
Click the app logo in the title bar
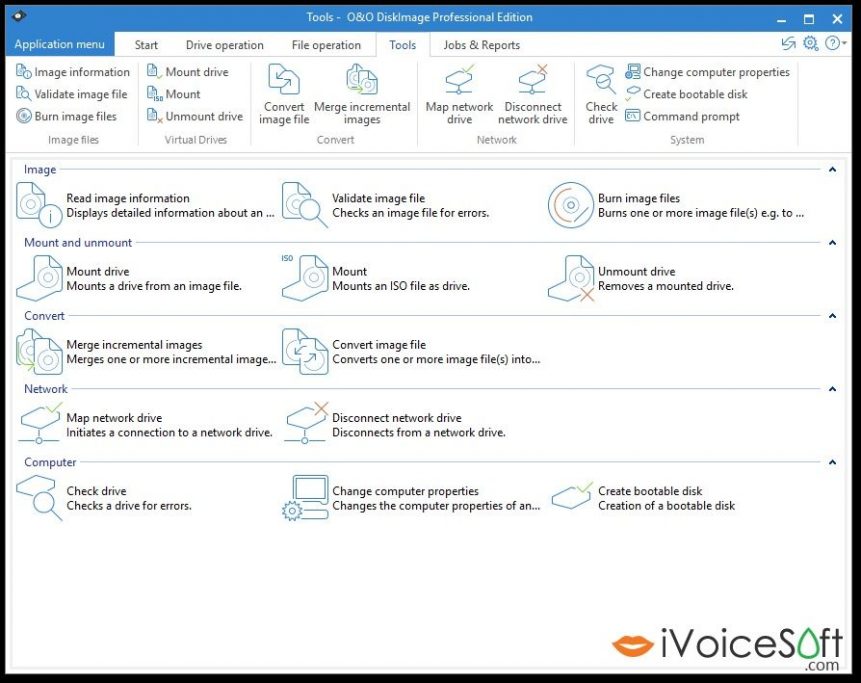click(19, 16)
